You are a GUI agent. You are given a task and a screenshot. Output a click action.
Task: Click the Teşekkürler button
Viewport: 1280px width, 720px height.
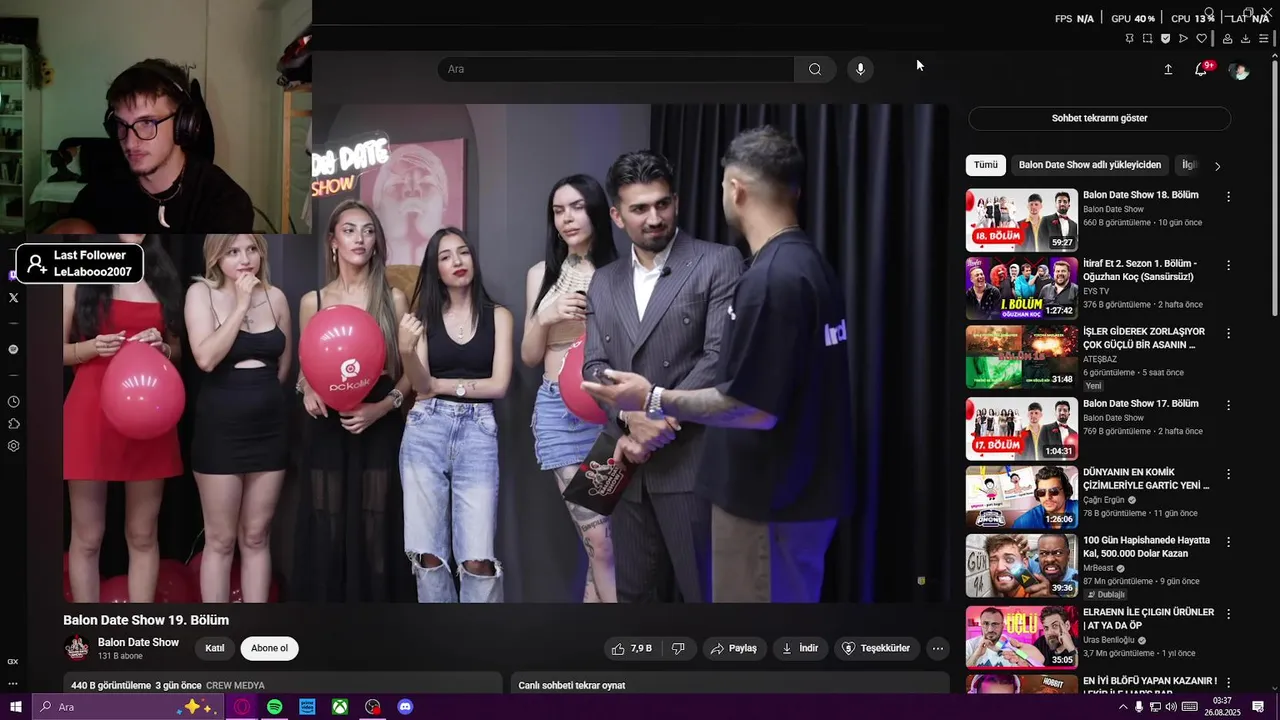pyautogui.click(x=876, y=648)
